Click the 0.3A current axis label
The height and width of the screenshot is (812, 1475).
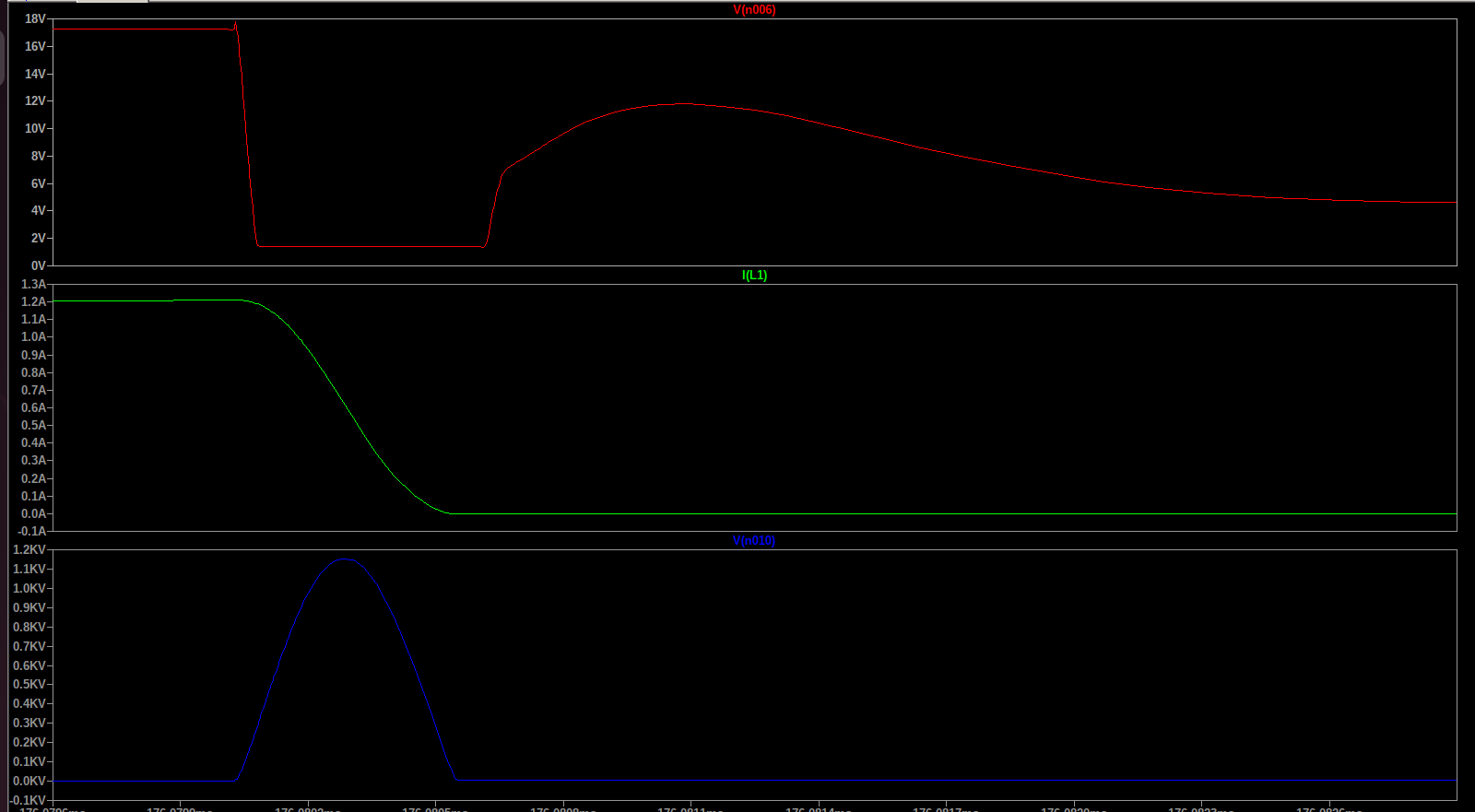(x=33, y=461)
